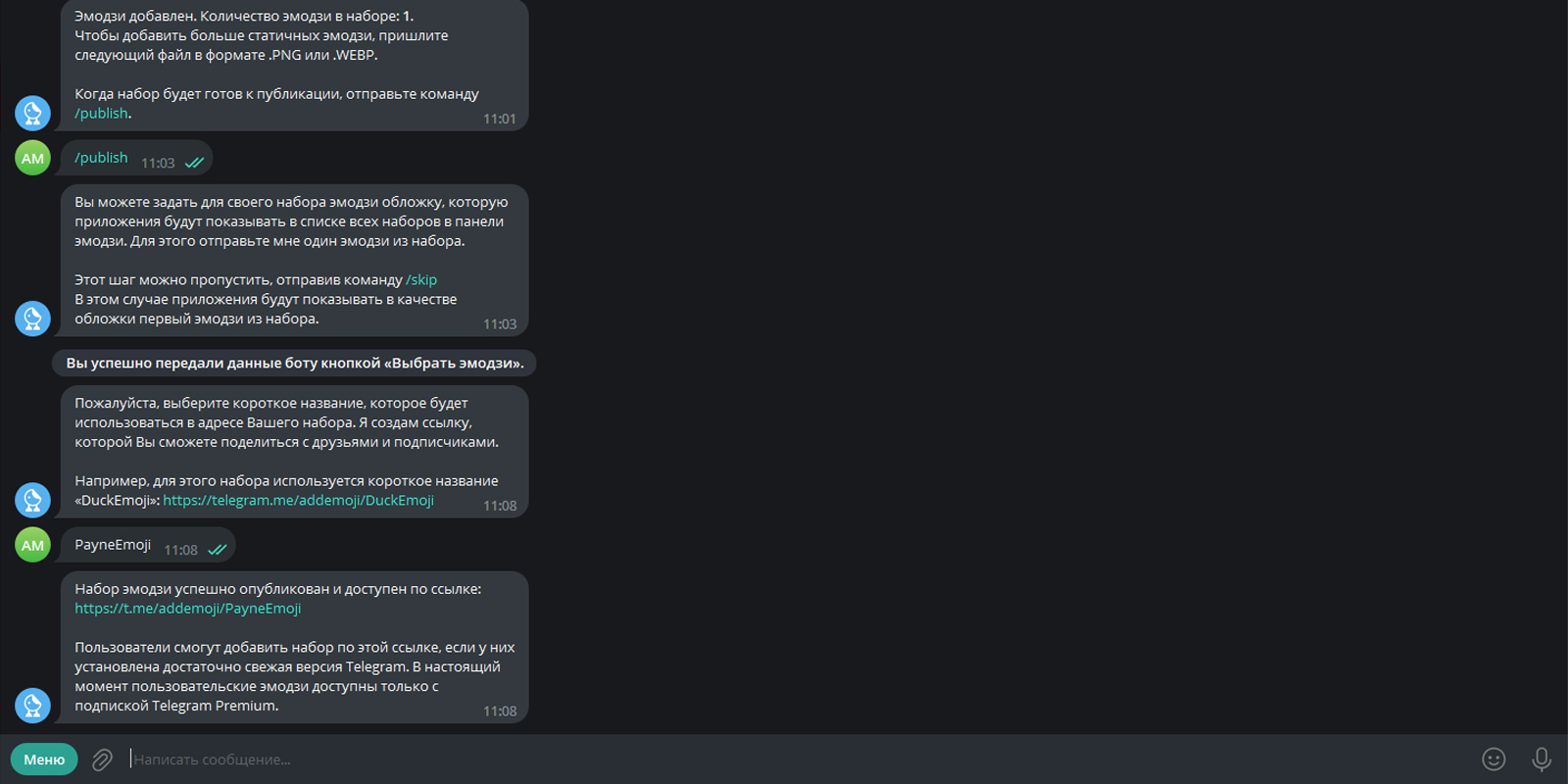Open the Меню bot menu button

44,759
